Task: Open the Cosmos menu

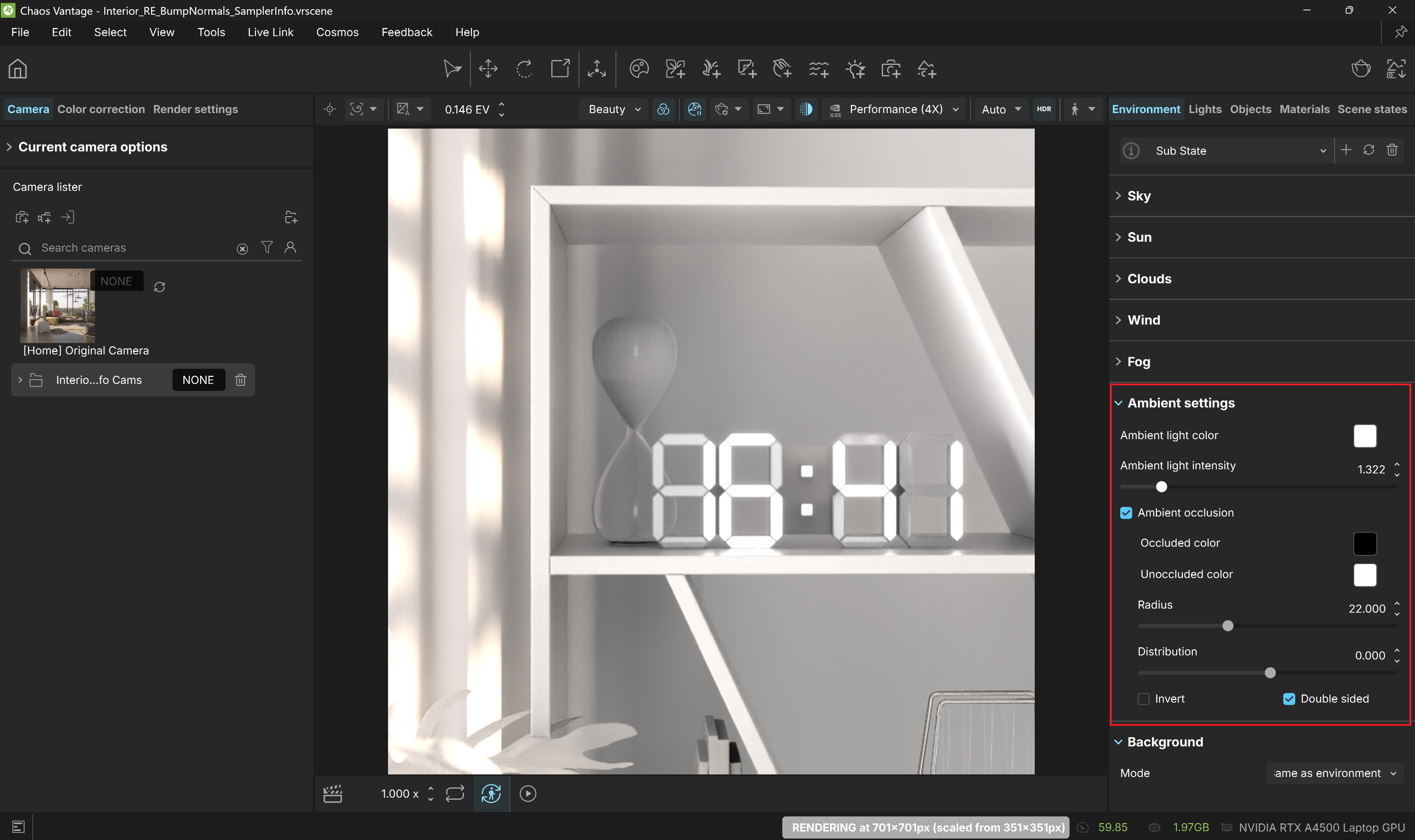Action: 337,32
